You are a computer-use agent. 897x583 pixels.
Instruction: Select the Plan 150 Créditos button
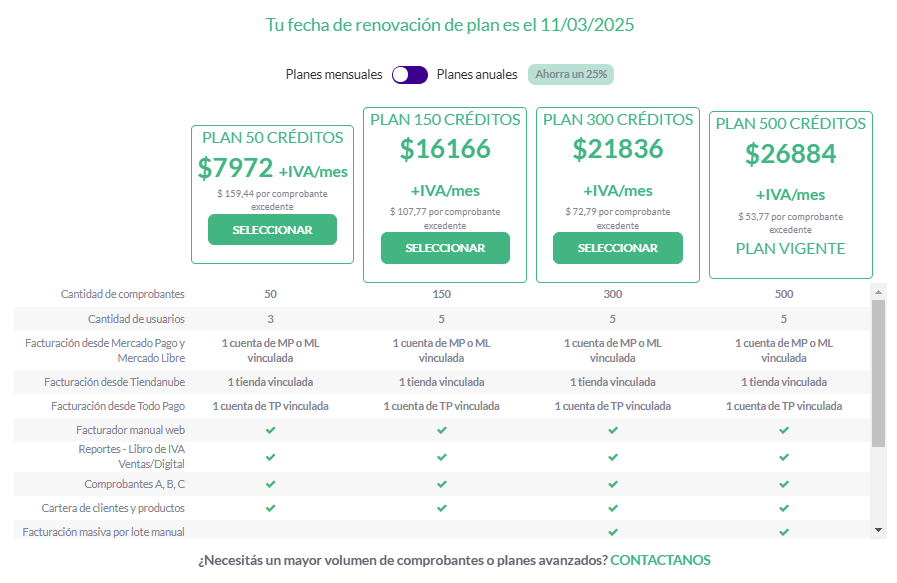[445, 248]
